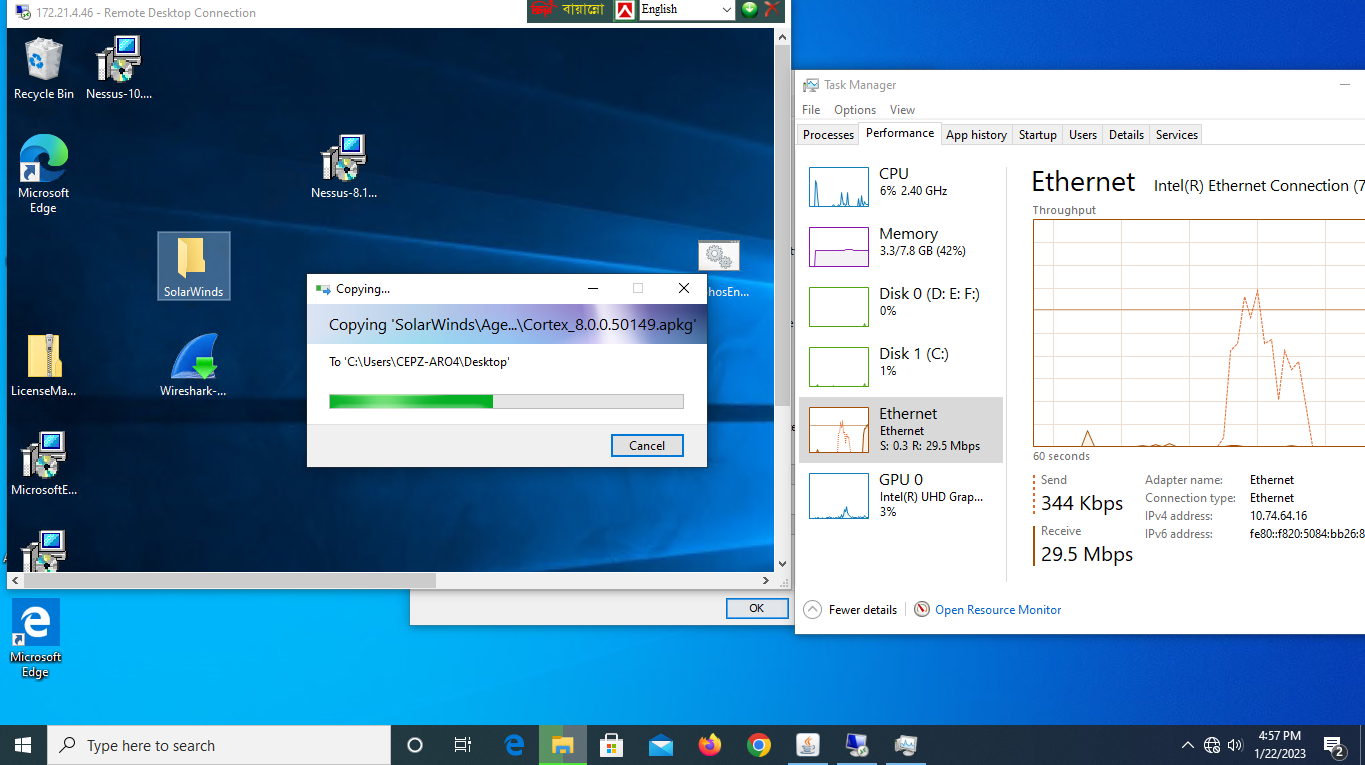
Task: Open Edge from the taskbar
Action: tap(514, 745)
